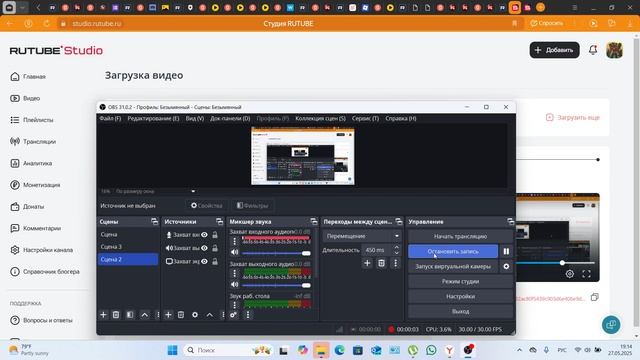Add a new scene with the plus icon

[x=103, y=315]
